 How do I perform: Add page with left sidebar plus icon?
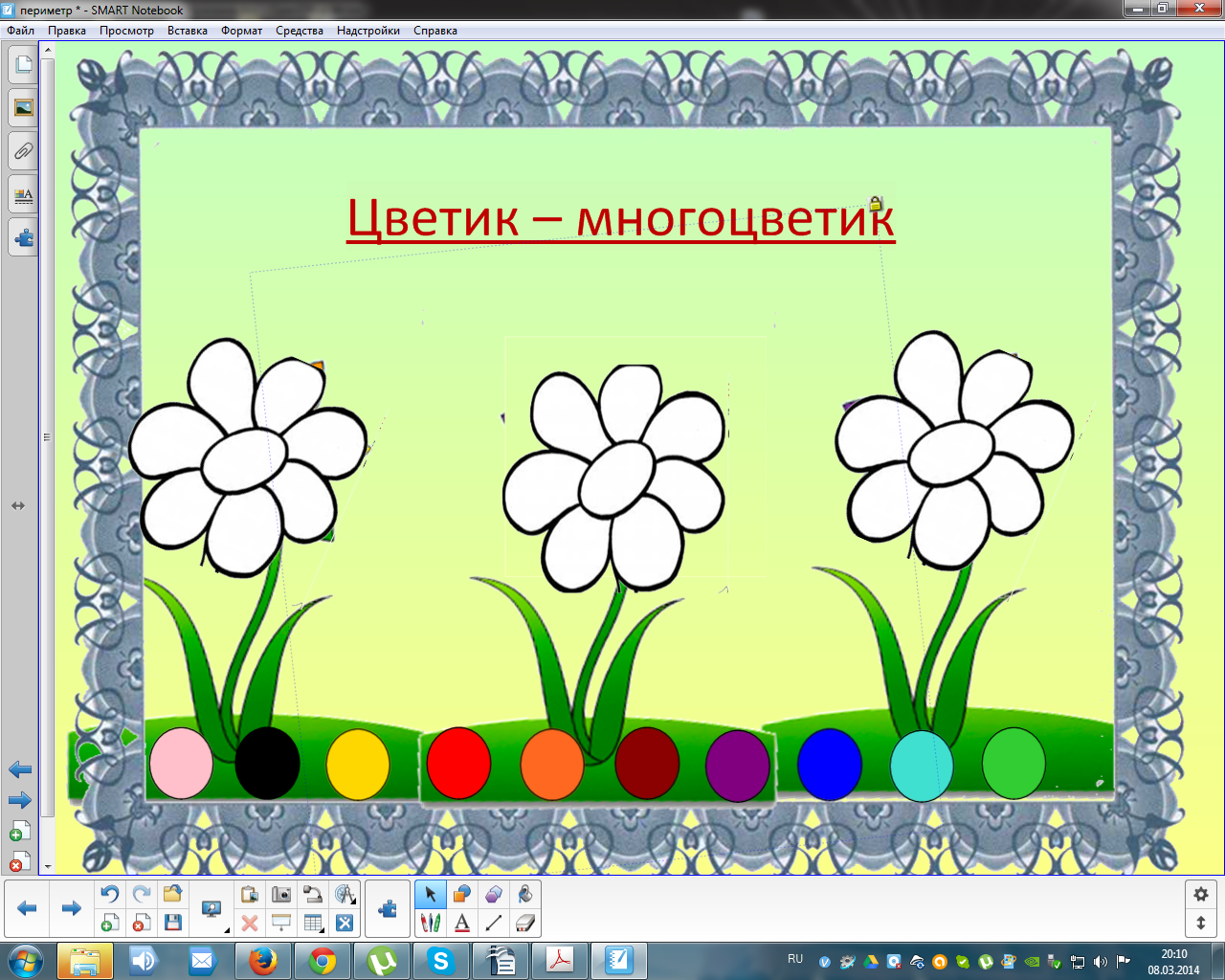[x=20, y=831]
